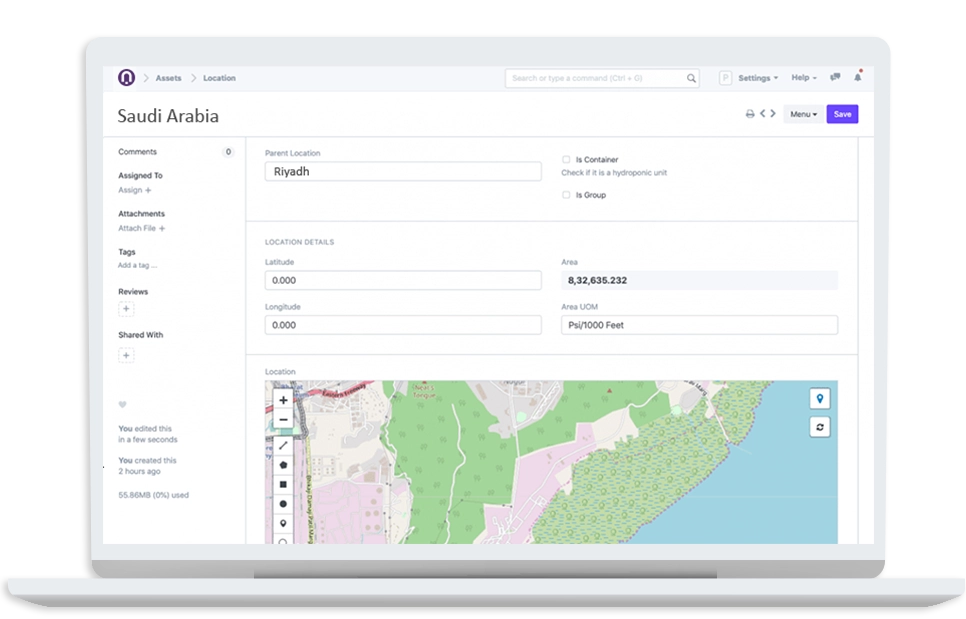Open the Menu dropdown

tap(803, 114)
